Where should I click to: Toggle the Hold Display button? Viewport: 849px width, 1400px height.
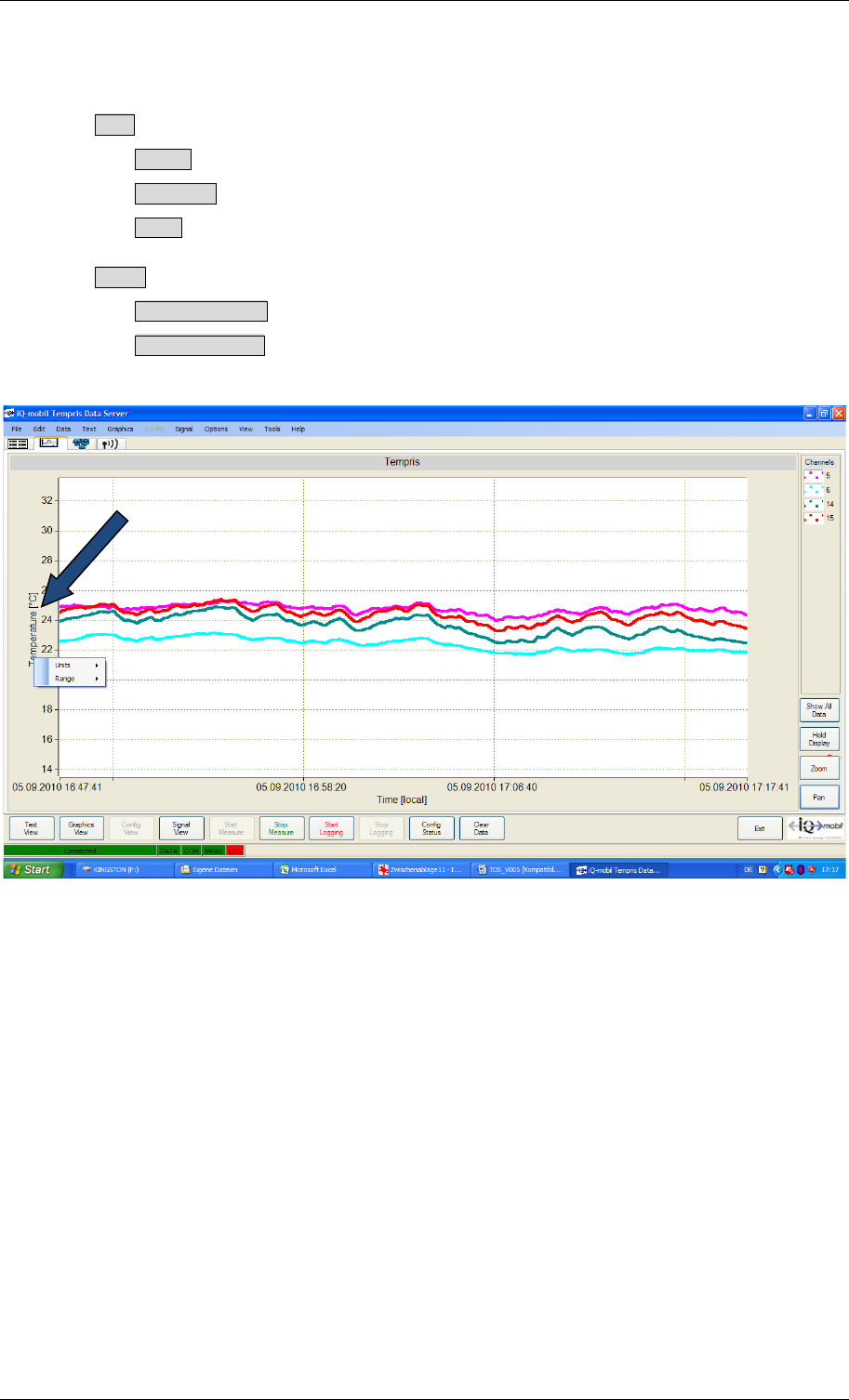click(x=819, y=739)
